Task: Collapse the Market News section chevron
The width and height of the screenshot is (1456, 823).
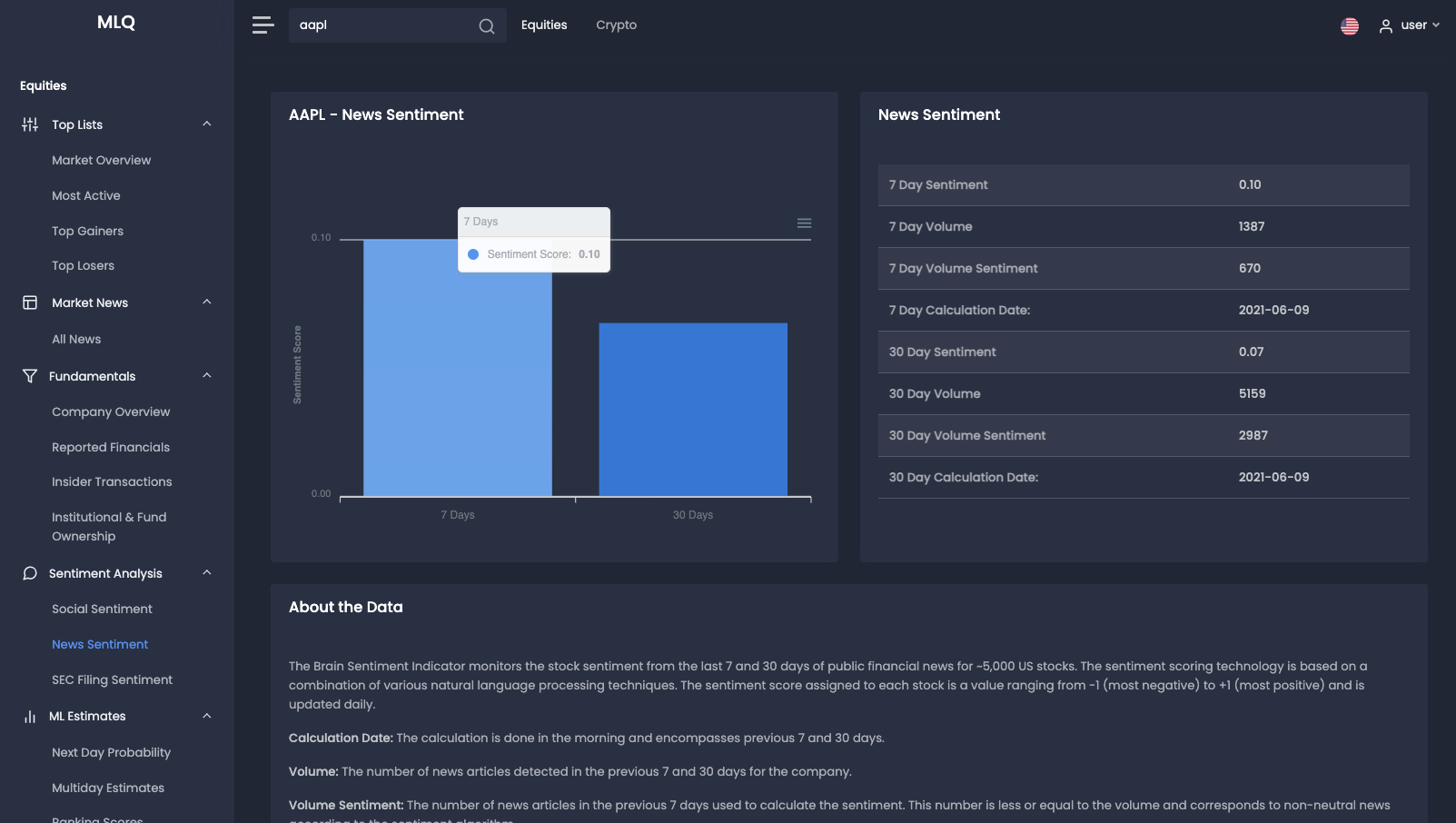Action: [x=207, y=302]
